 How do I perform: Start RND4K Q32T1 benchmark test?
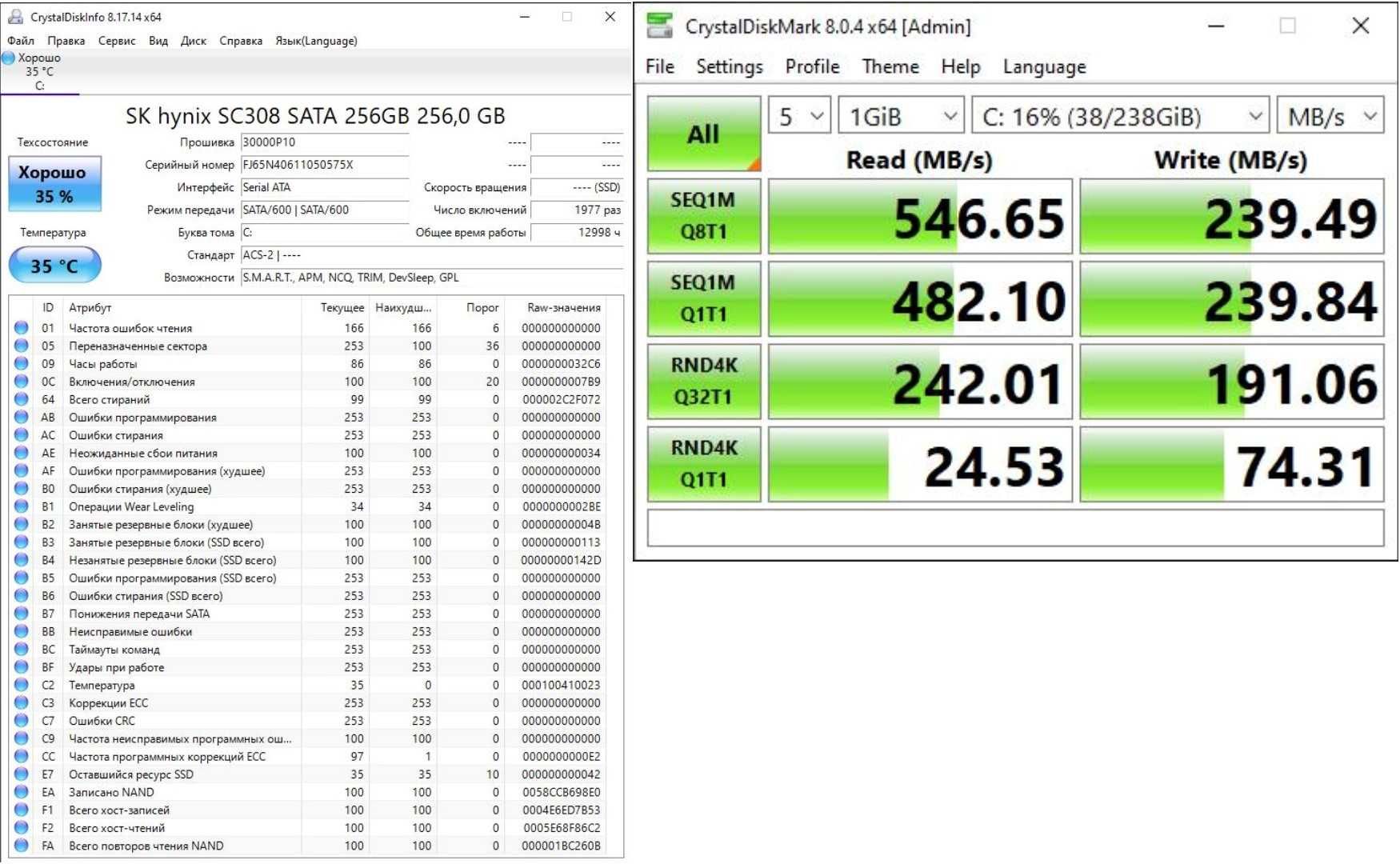pos(704,381)
